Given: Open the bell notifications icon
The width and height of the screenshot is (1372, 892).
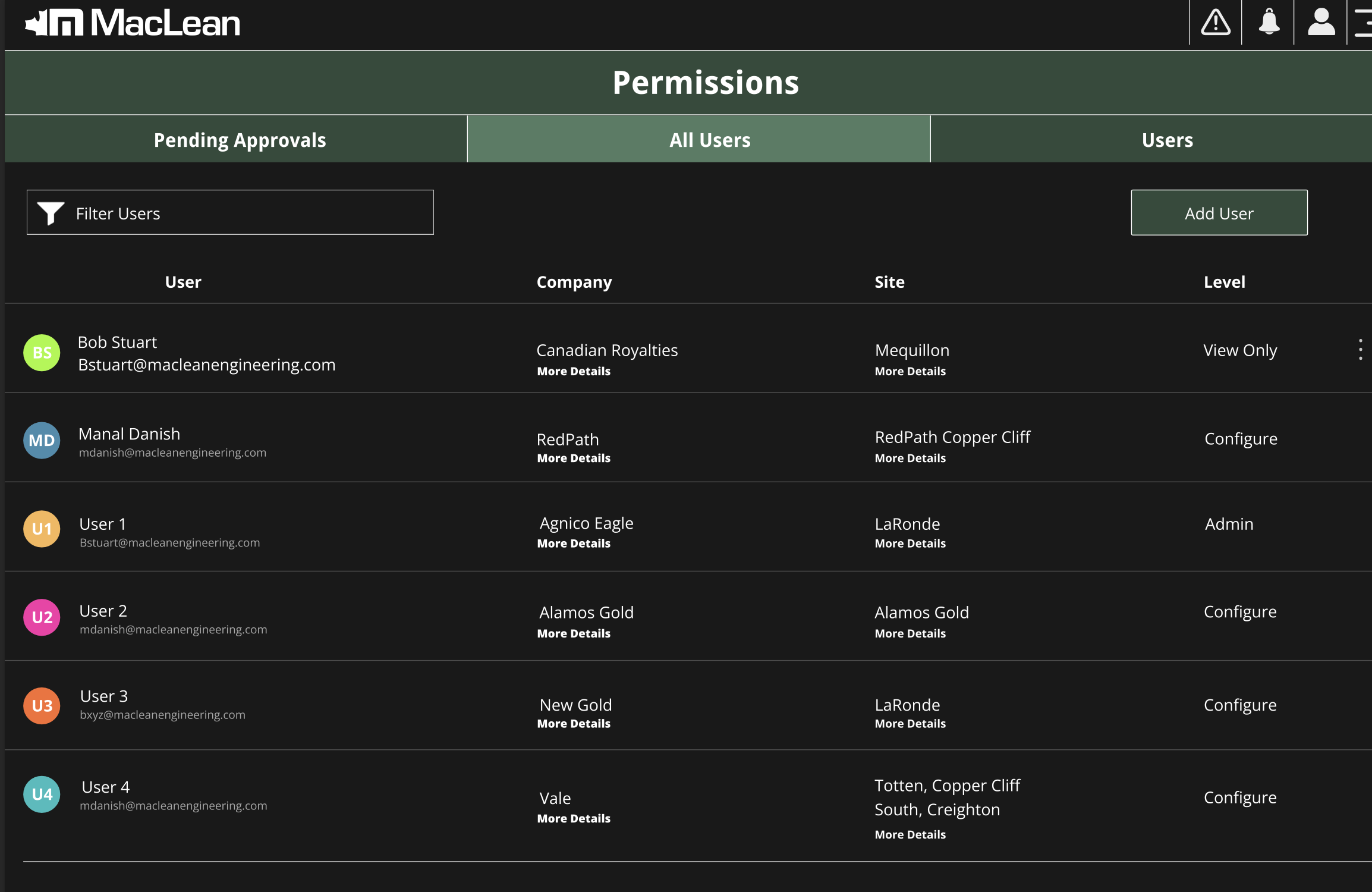Looking at the screenshot, I should click(x=1269, y=23).
